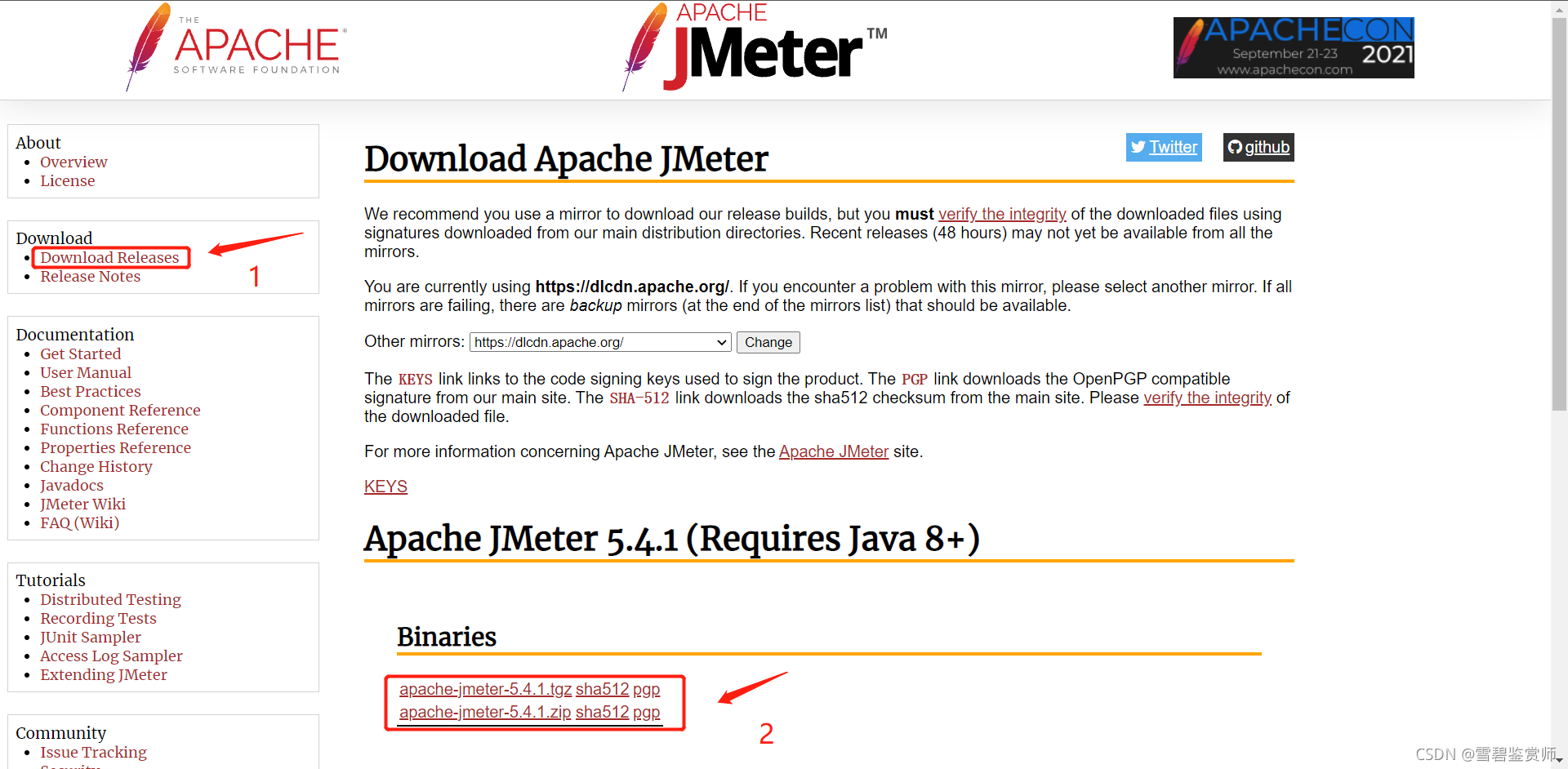Open the JMeter Wiki
The width and height of the screenshot is (1568, 769).
pyautogui.click(x=83, y=504)
